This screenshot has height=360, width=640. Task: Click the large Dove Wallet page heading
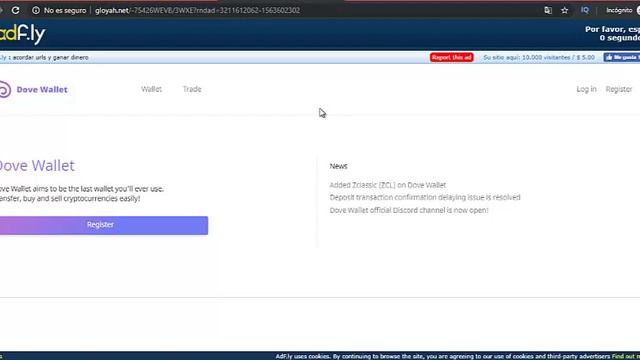pyautogui.click(x=37, y=166)
